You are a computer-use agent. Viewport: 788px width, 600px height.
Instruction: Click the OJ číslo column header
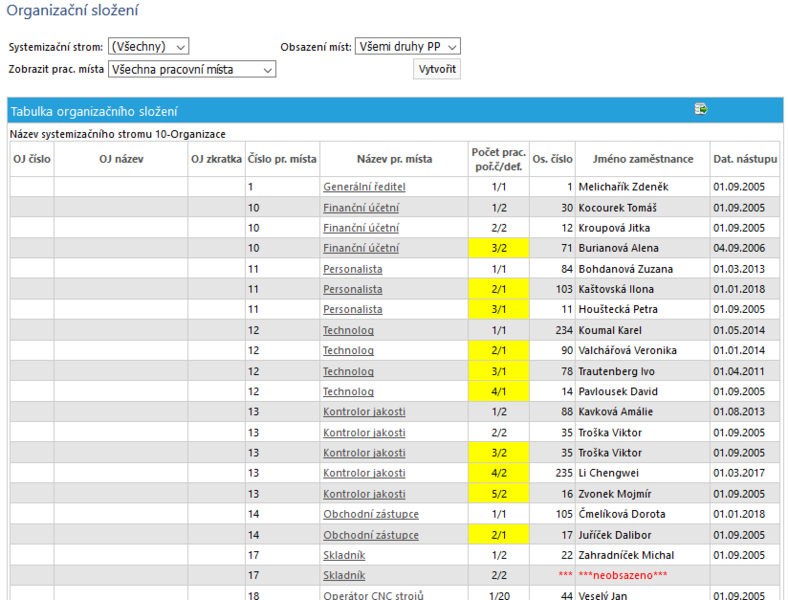[32, 159]
